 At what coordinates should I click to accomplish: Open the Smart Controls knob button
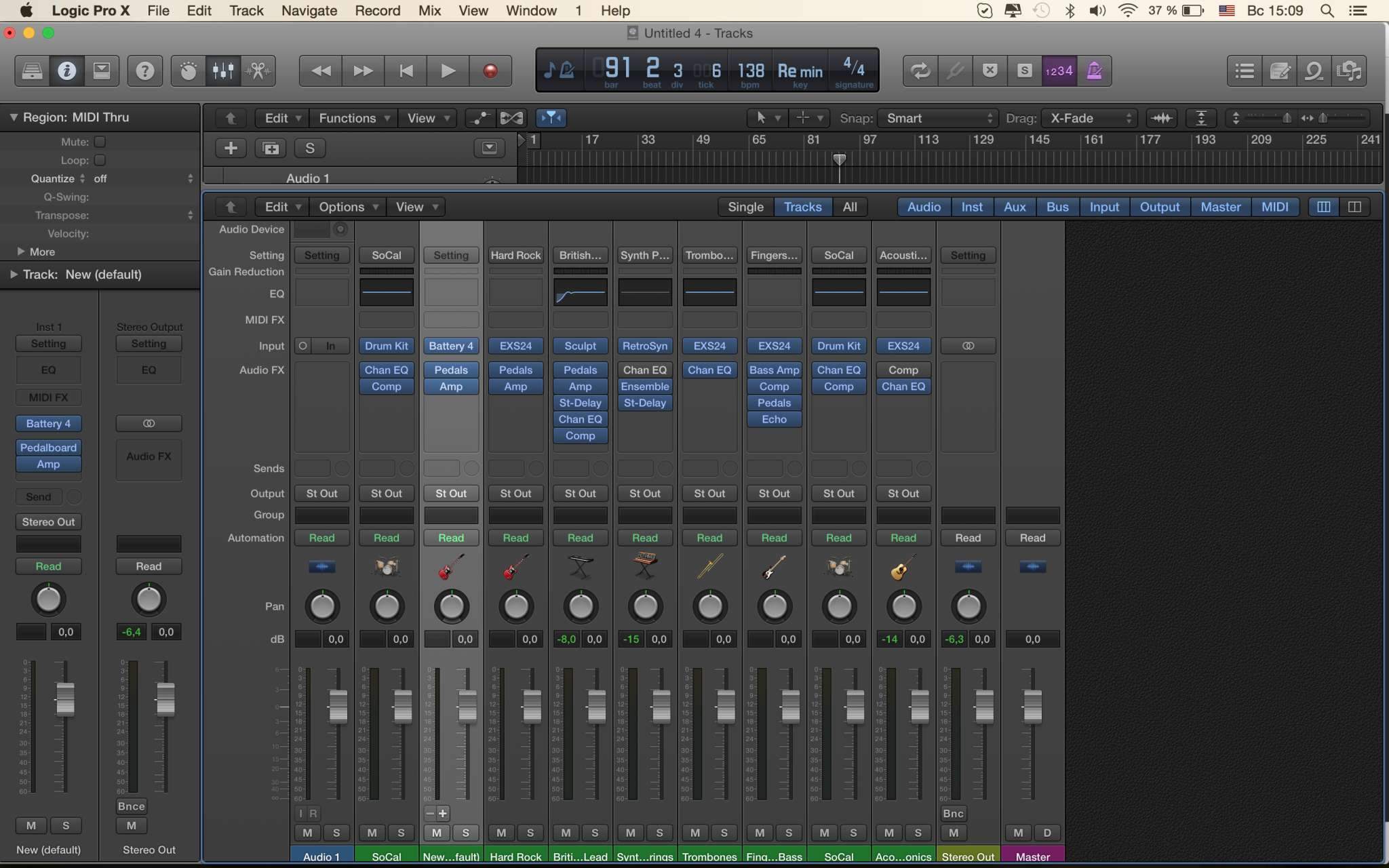tap(188, 71)
